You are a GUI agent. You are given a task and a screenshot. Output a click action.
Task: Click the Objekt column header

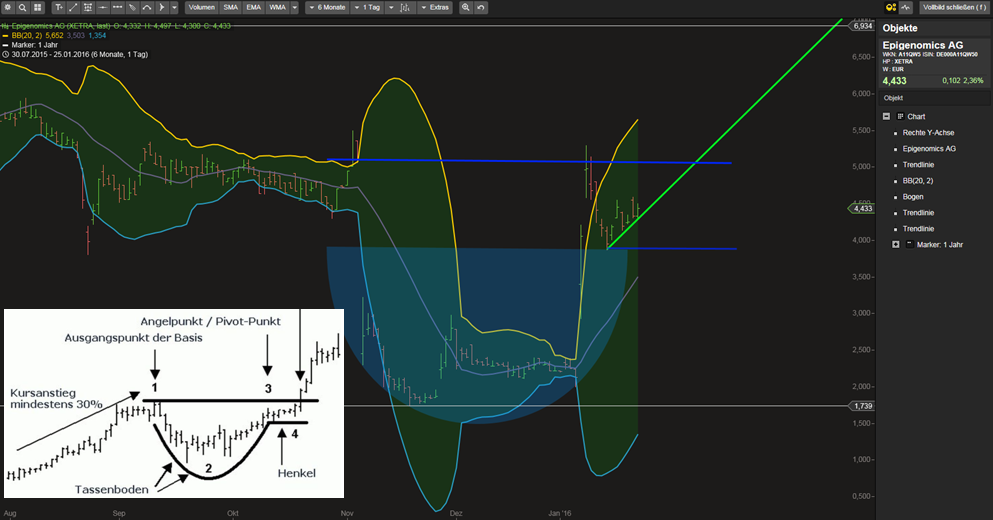pyautogui.click(x=935, y=98)
